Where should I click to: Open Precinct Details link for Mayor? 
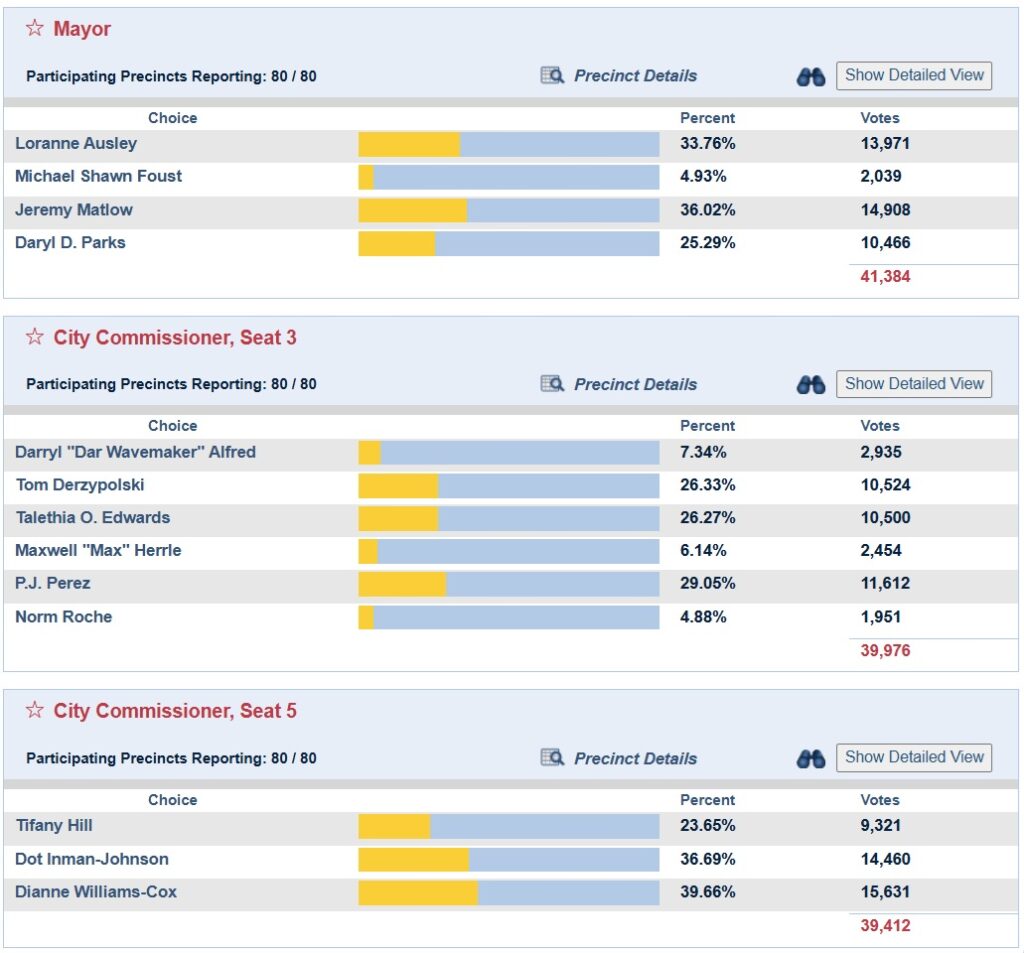tap(635, 76)
